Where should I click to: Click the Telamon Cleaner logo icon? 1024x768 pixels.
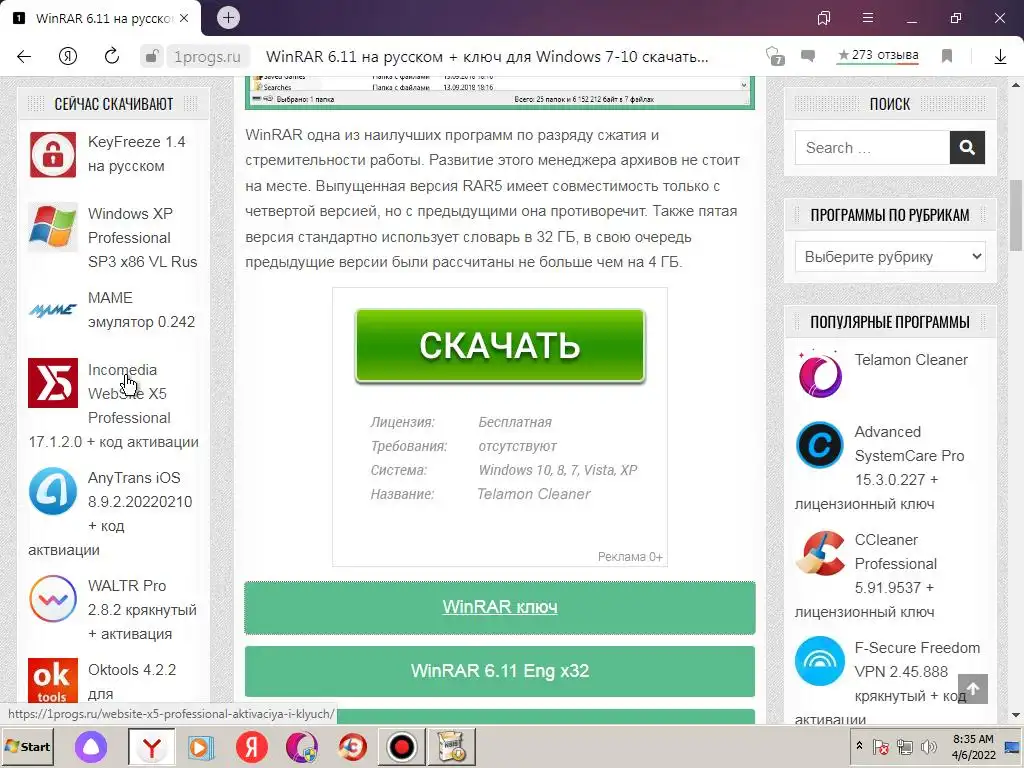820,374
